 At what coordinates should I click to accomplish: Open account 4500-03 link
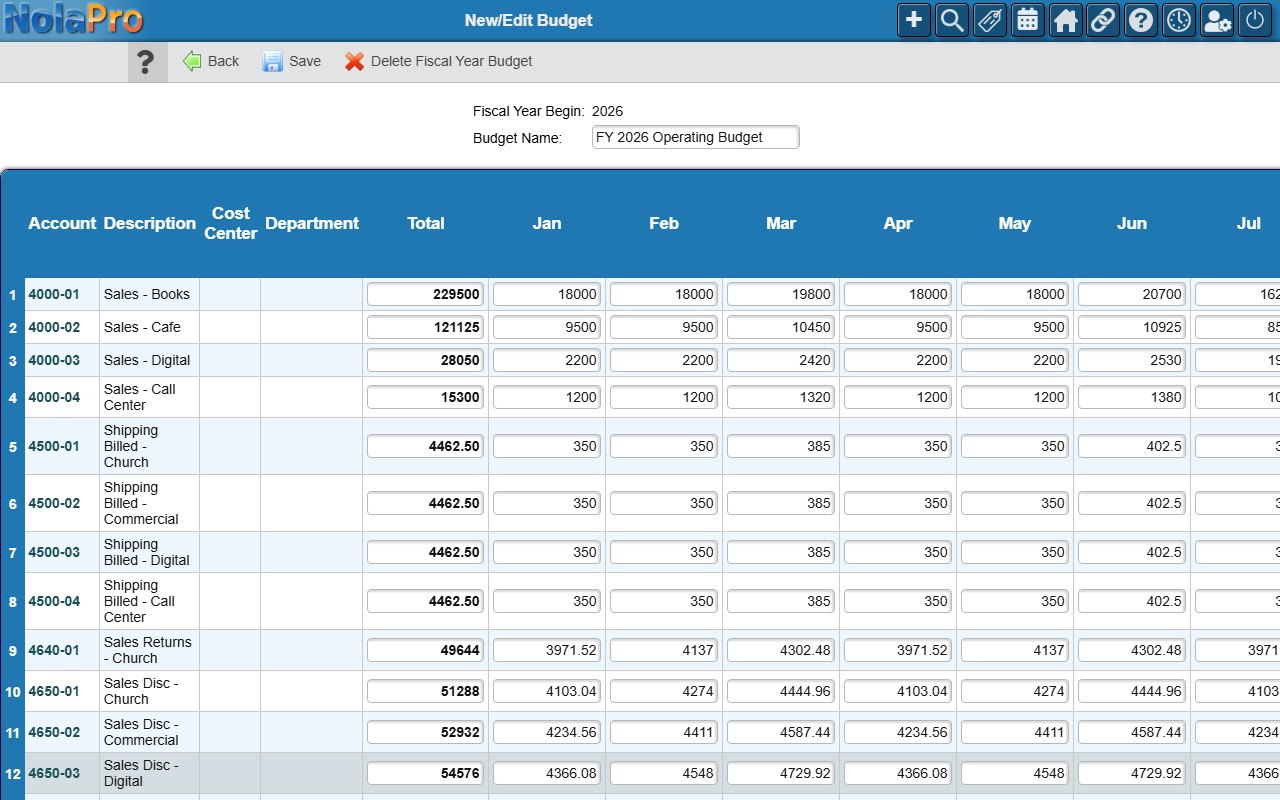(54, 552)
